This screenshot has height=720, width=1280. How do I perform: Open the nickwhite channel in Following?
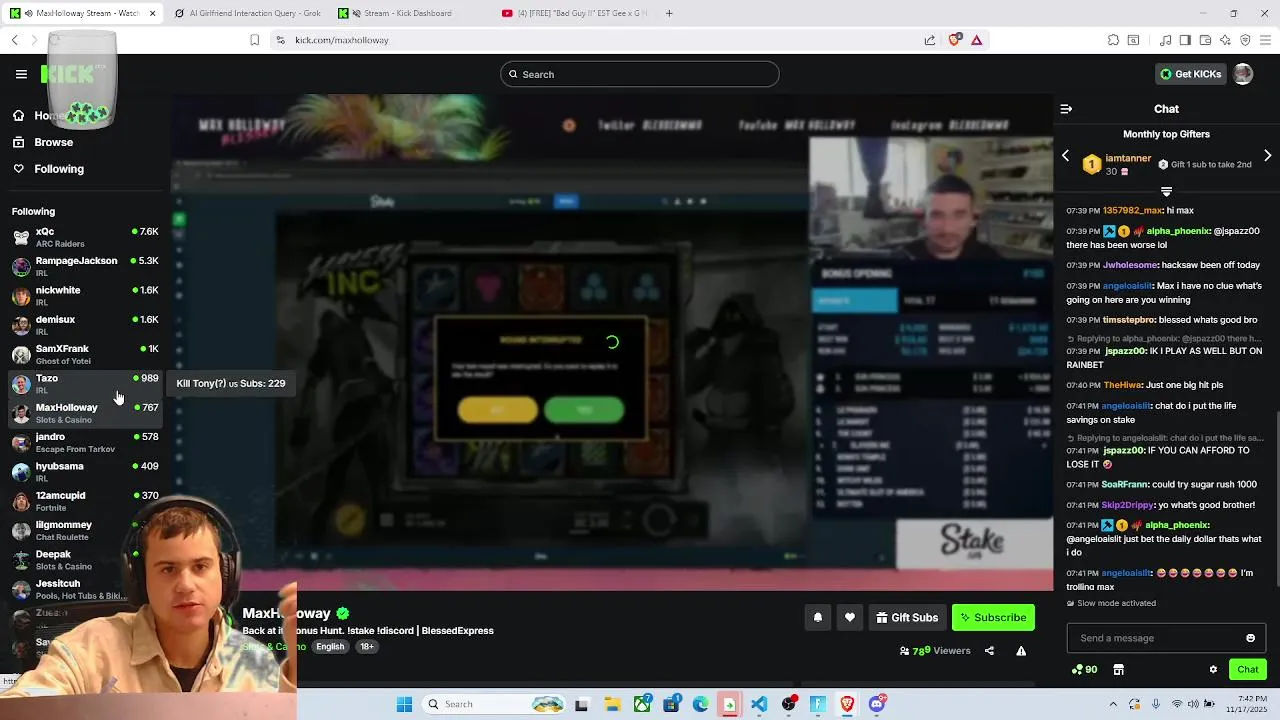pos(84,295)
